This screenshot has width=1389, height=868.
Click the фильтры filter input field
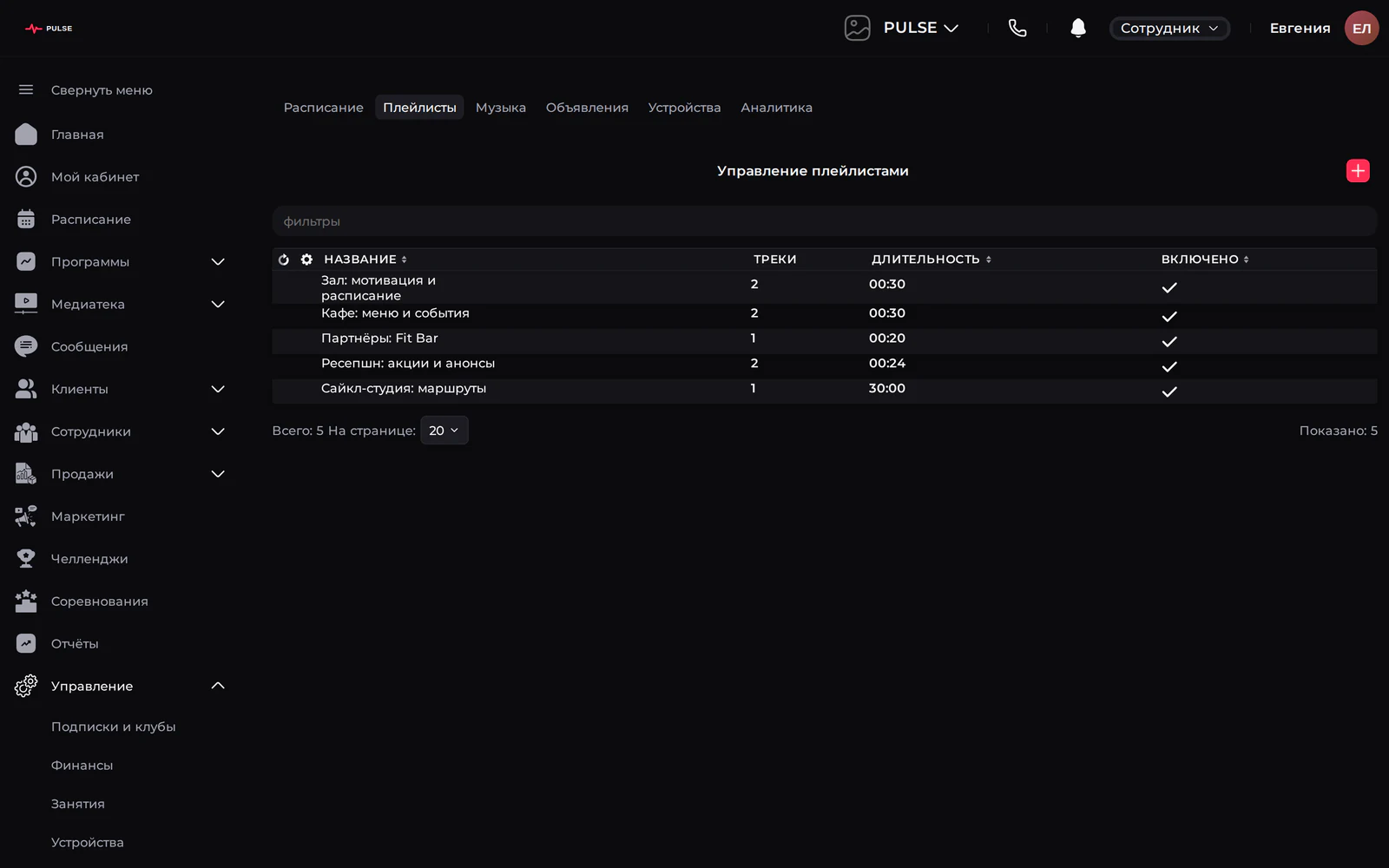pos(825,221)
